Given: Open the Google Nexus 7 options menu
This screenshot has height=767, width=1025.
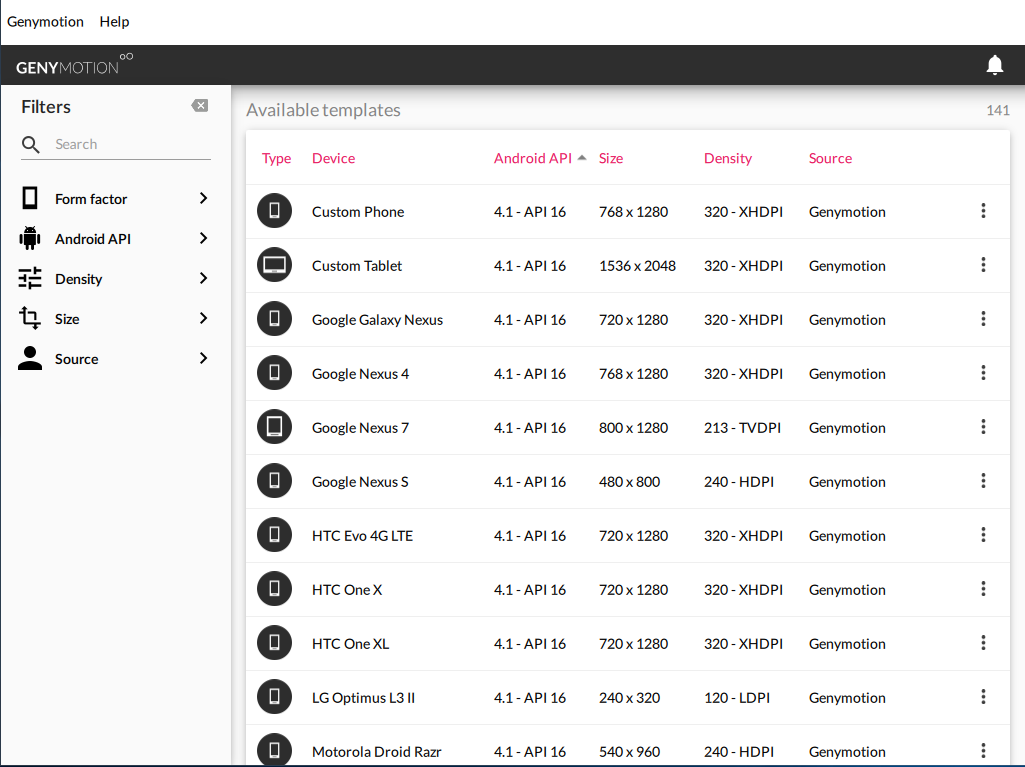Looking at the screenshot, I should point(983,427).
